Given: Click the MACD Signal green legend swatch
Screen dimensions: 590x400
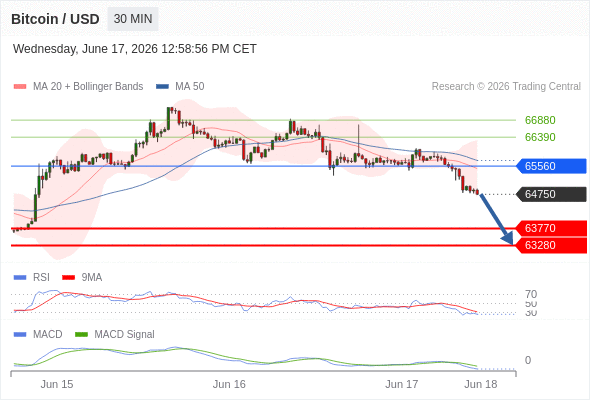Looking at the screenshot, I should click(x=81, y=335).
